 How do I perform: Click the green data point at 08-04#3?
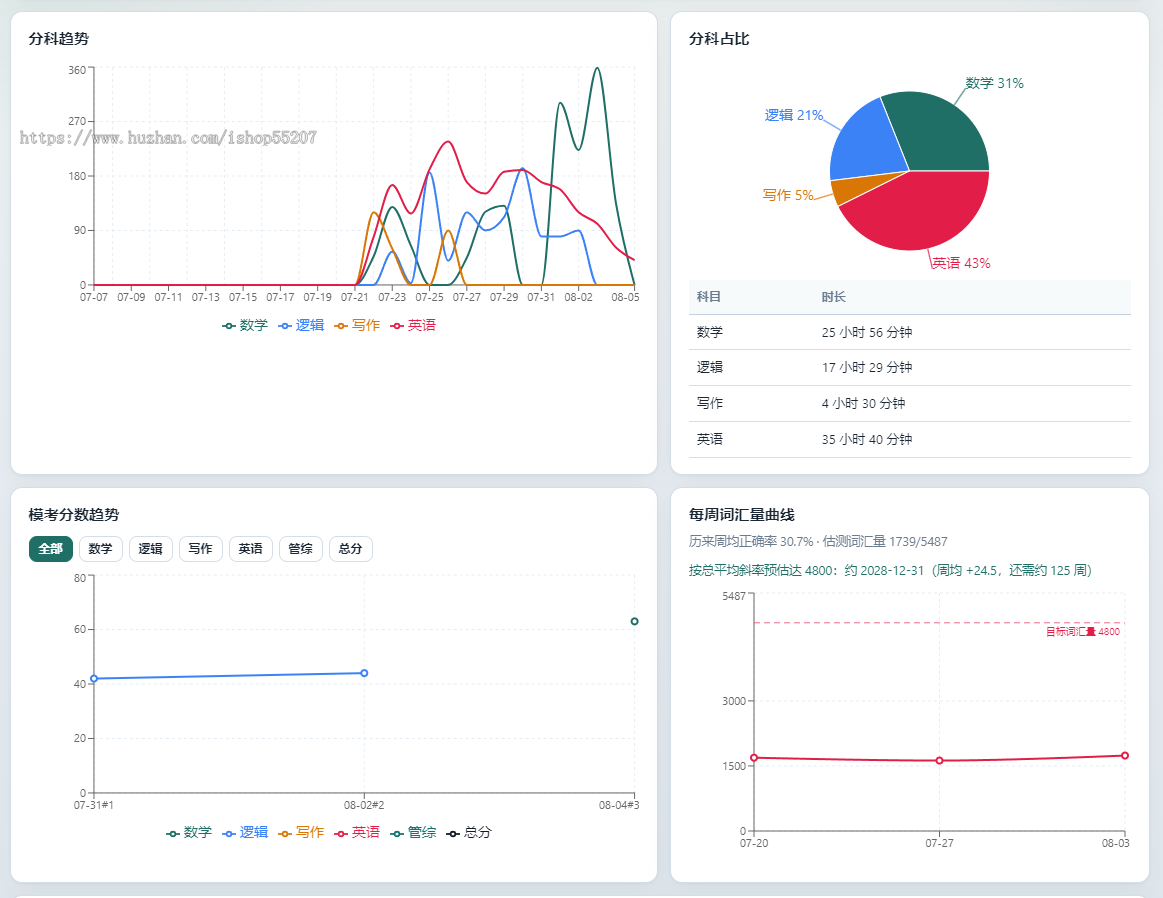pos(634,621)
